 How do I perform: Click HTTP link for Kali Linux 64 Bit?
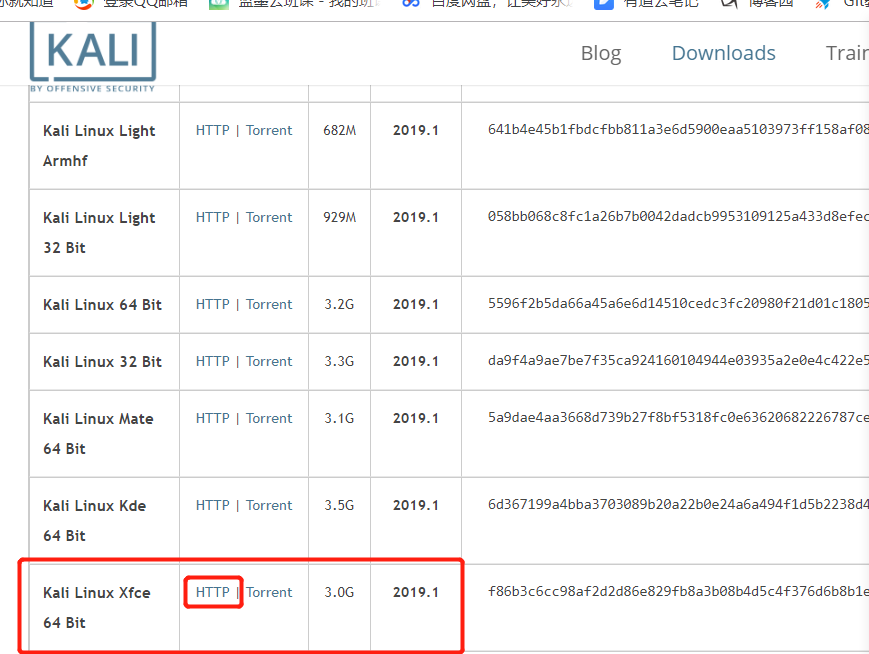pos(212,304)
